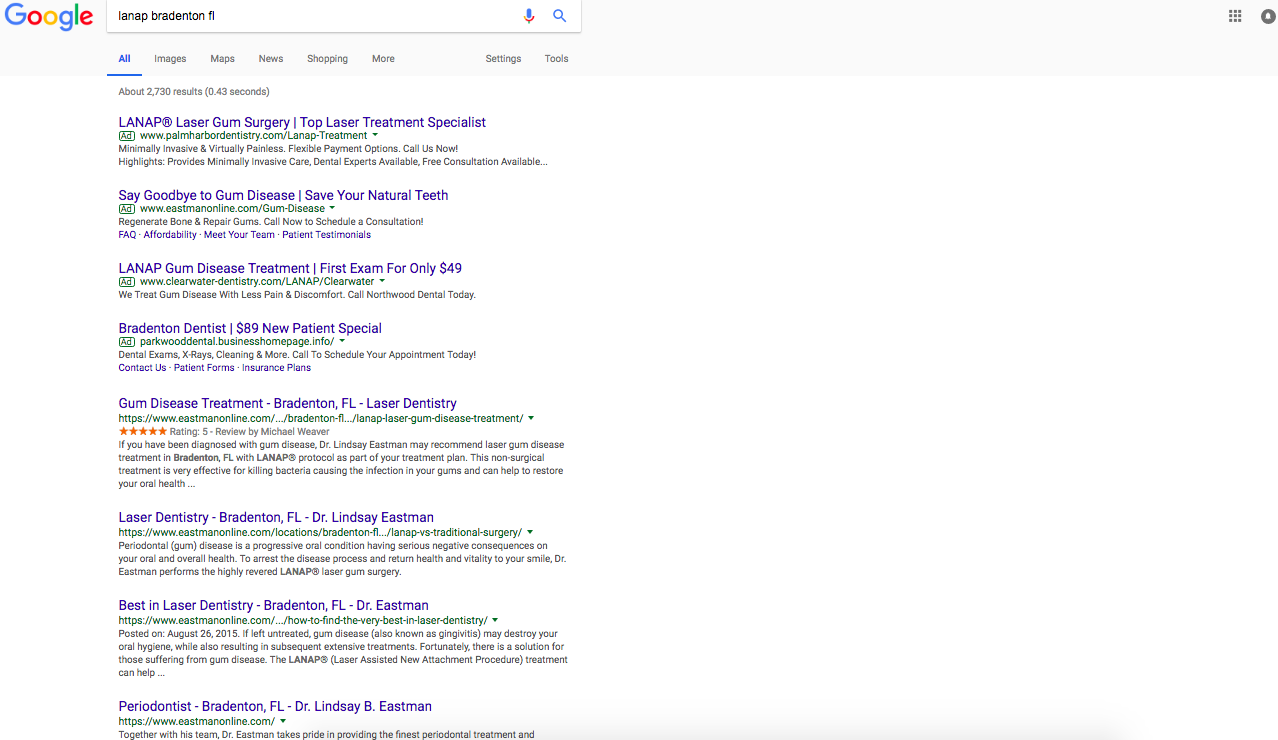Open the Contact Us sitelink

tap(143, 368)
